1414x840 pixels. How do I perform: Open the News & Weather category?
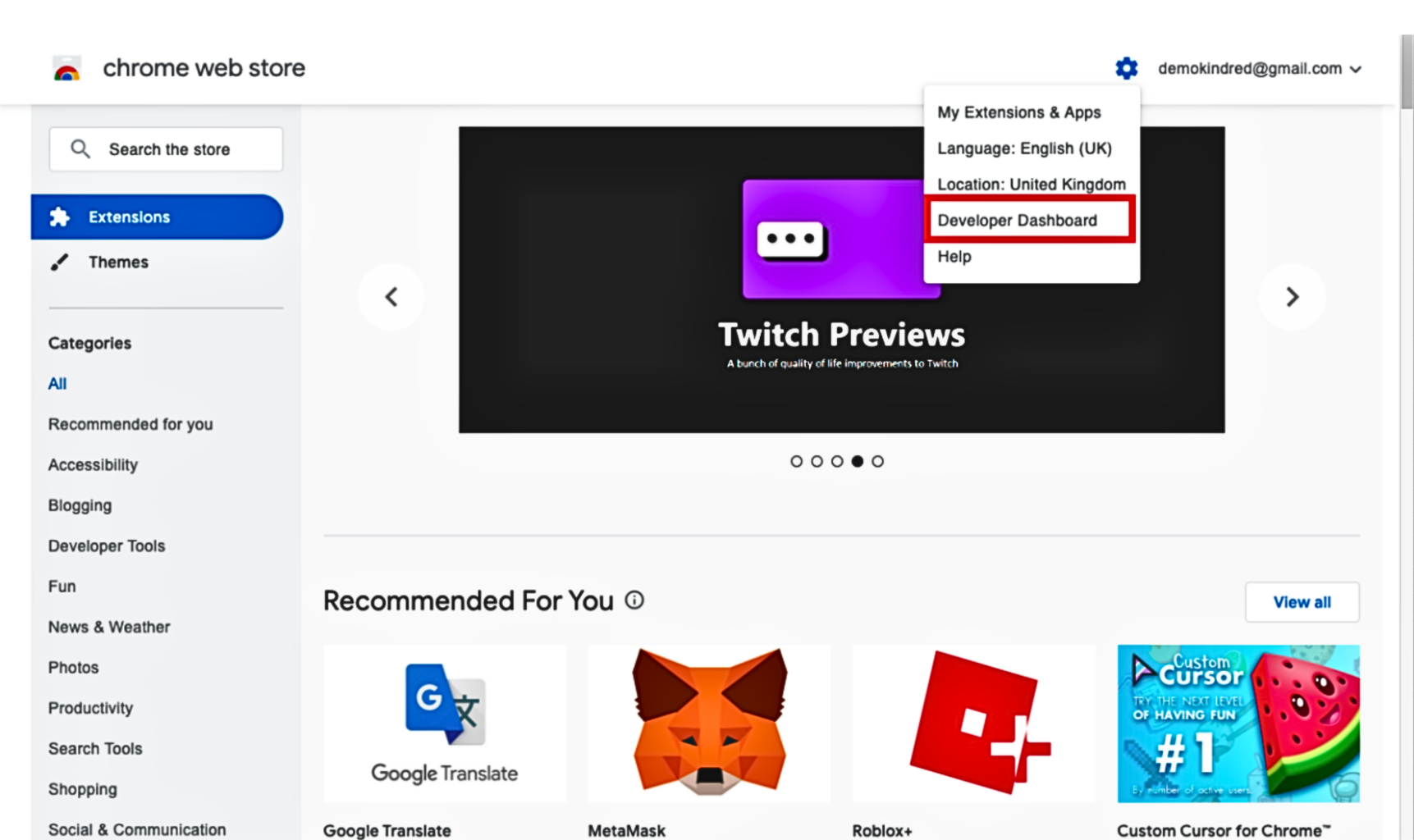109,627
